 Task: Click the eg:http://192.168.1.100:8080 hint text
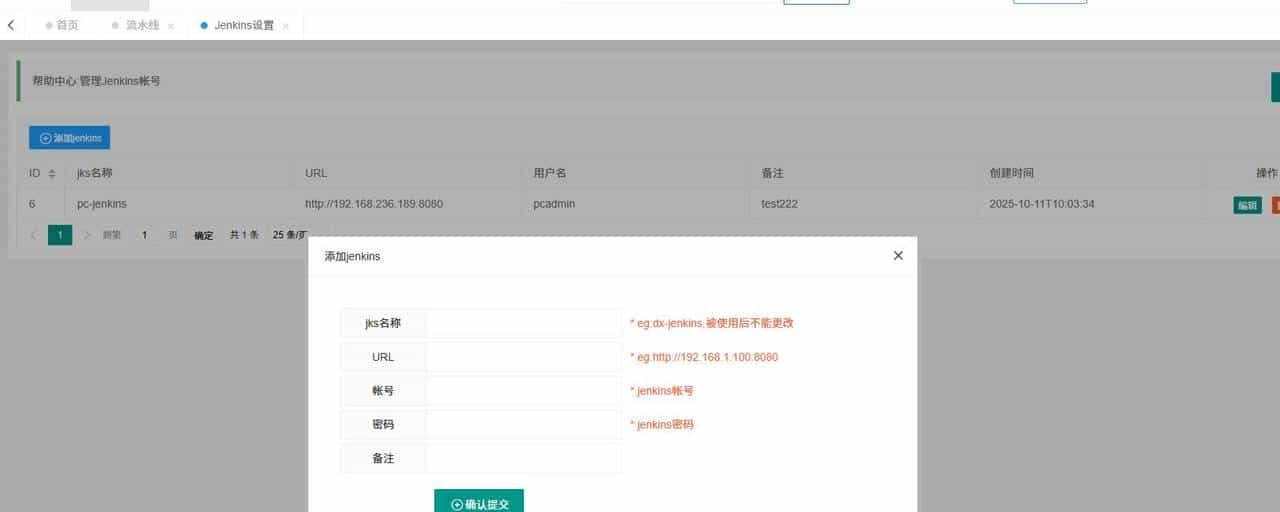pyautogui.click(x=704, y=357)
